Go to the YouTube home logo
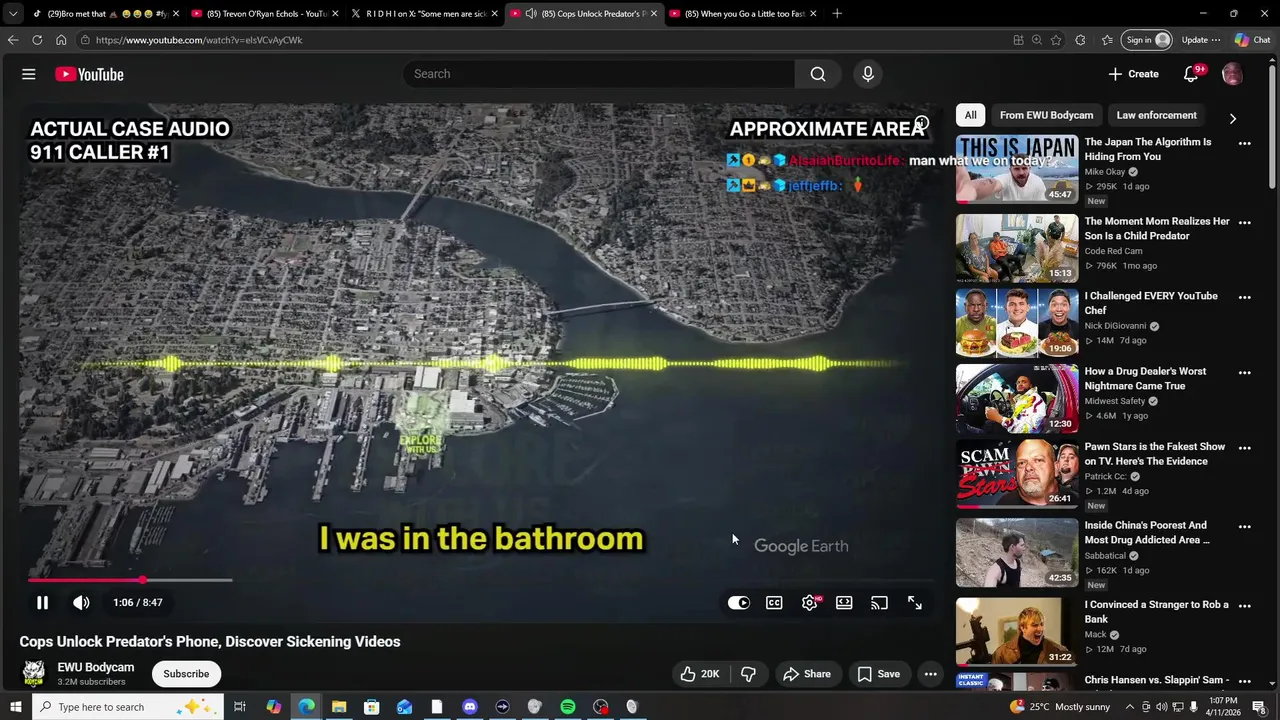1280x720 pixels. point(89,74)
